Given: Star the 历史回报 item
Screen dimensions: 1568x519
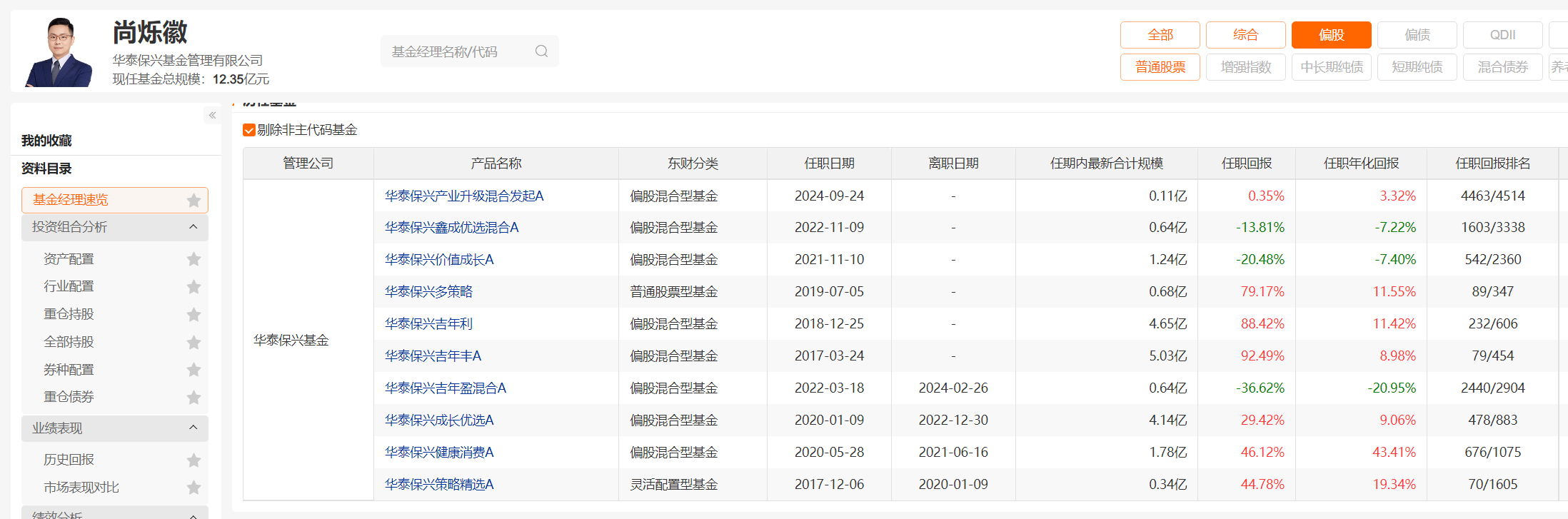Looking at the screenshot, I should [x=194, y=460].
